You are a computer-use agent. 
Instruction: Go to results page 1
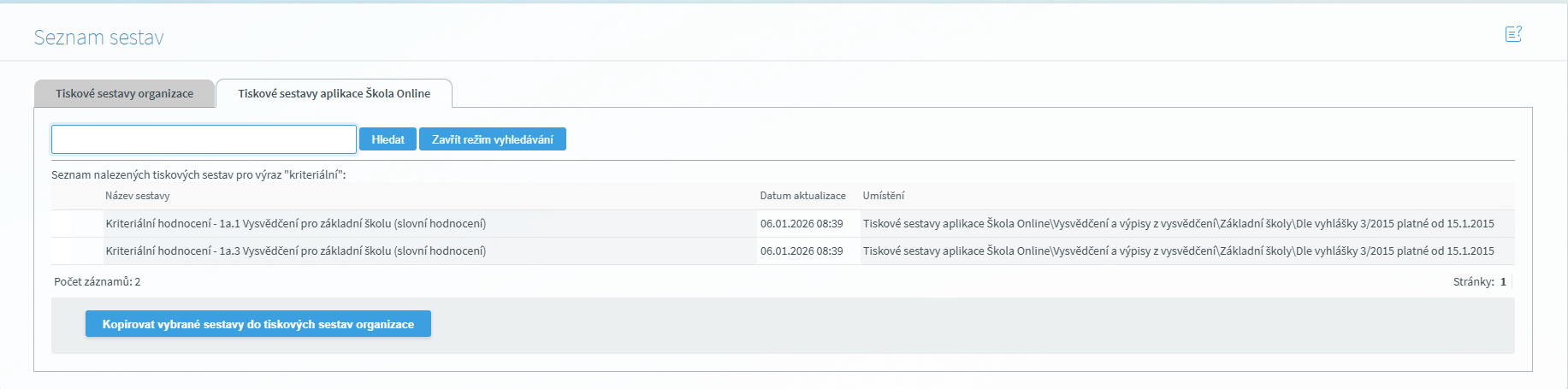coord(1503,282)
